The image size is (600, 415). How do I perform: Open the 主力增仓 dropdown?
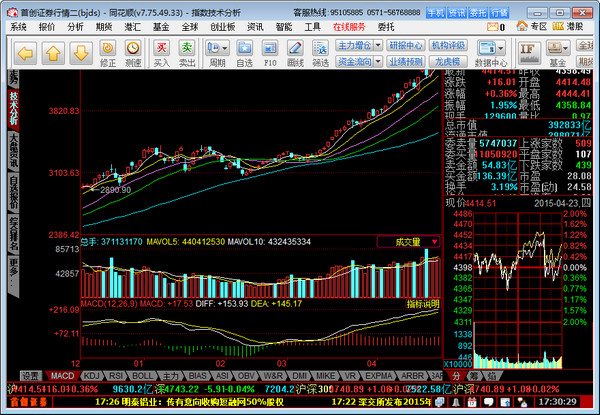coord(361,45)
